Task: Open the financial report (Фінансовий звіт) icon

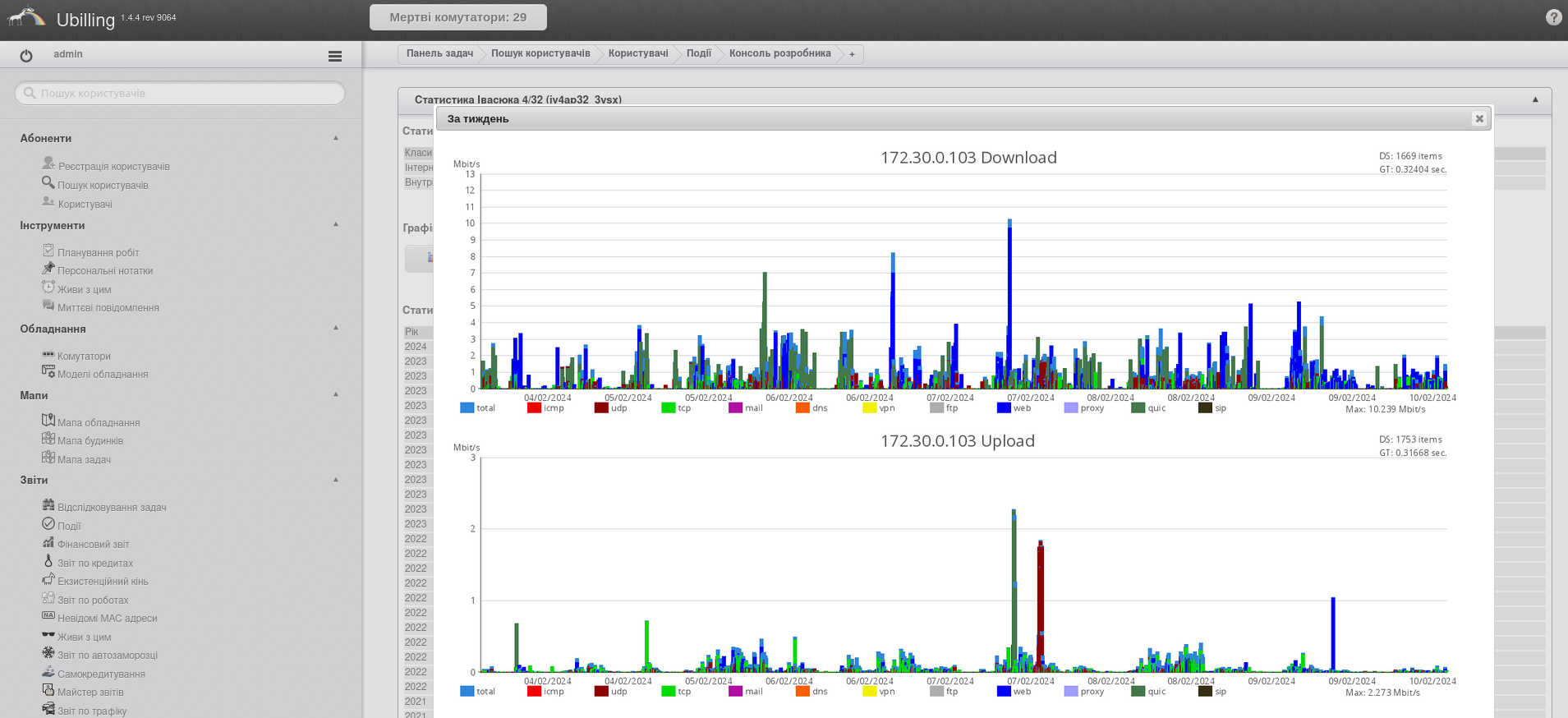Action: coord(48,542)
